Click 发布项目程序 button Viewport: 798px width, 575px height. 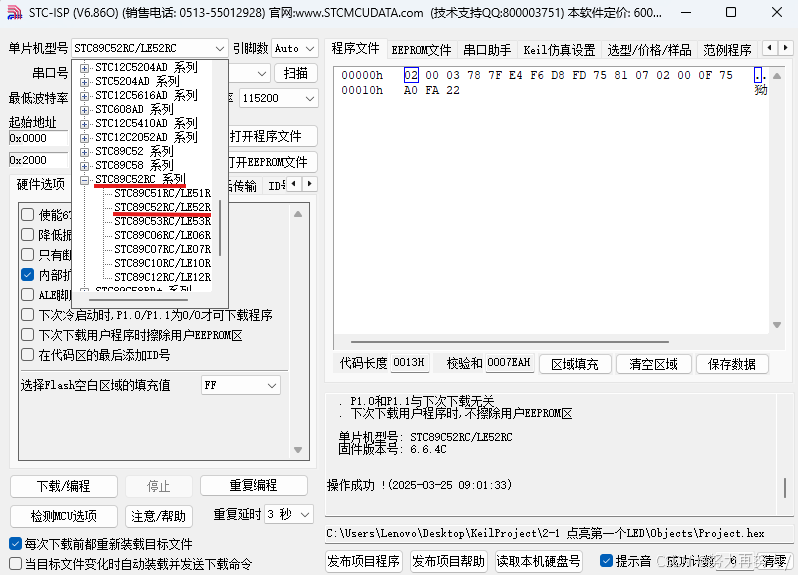[363, 561]
